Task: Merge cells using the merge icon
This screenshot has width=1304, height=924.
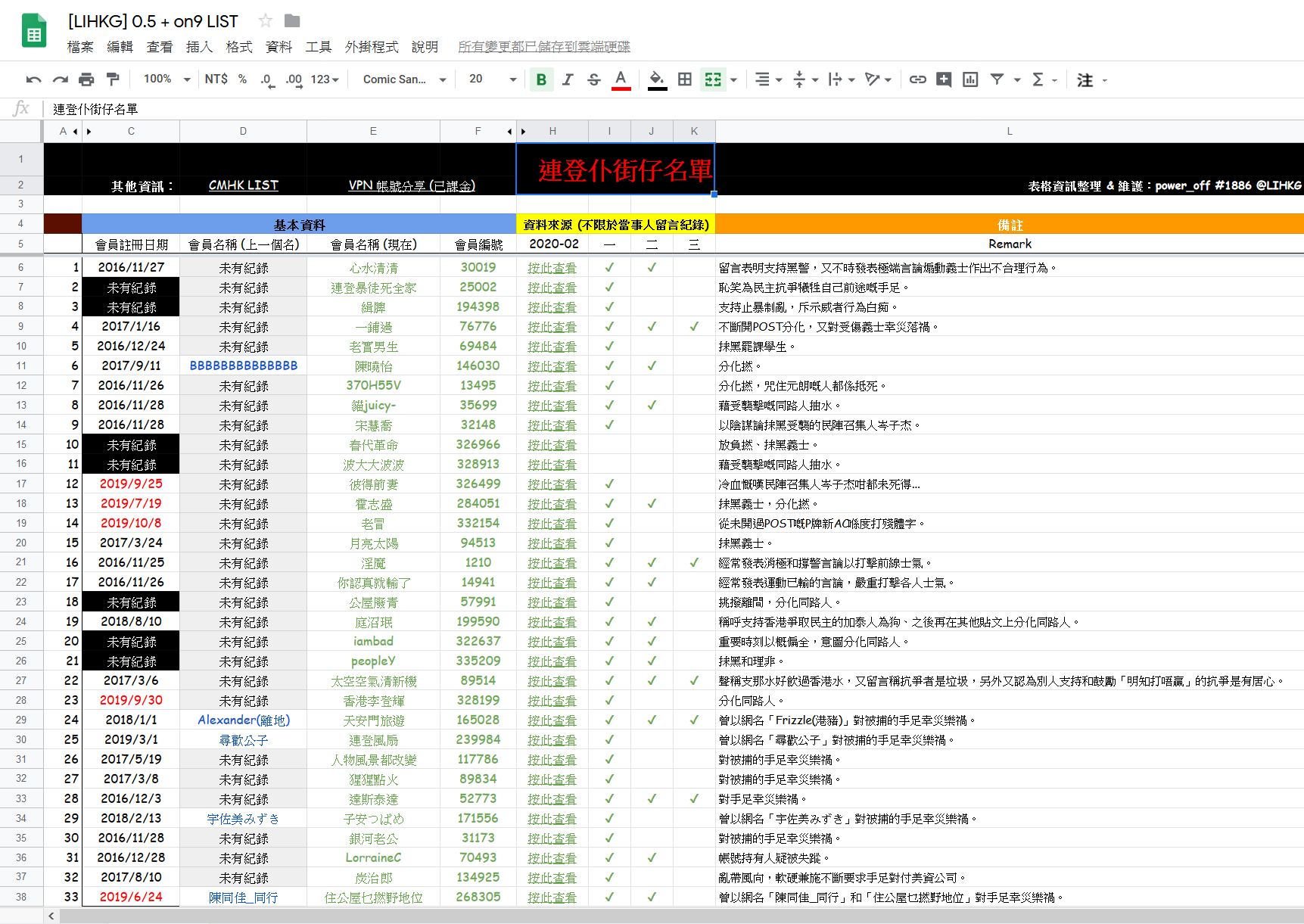Action: click(x=713, y=79)
